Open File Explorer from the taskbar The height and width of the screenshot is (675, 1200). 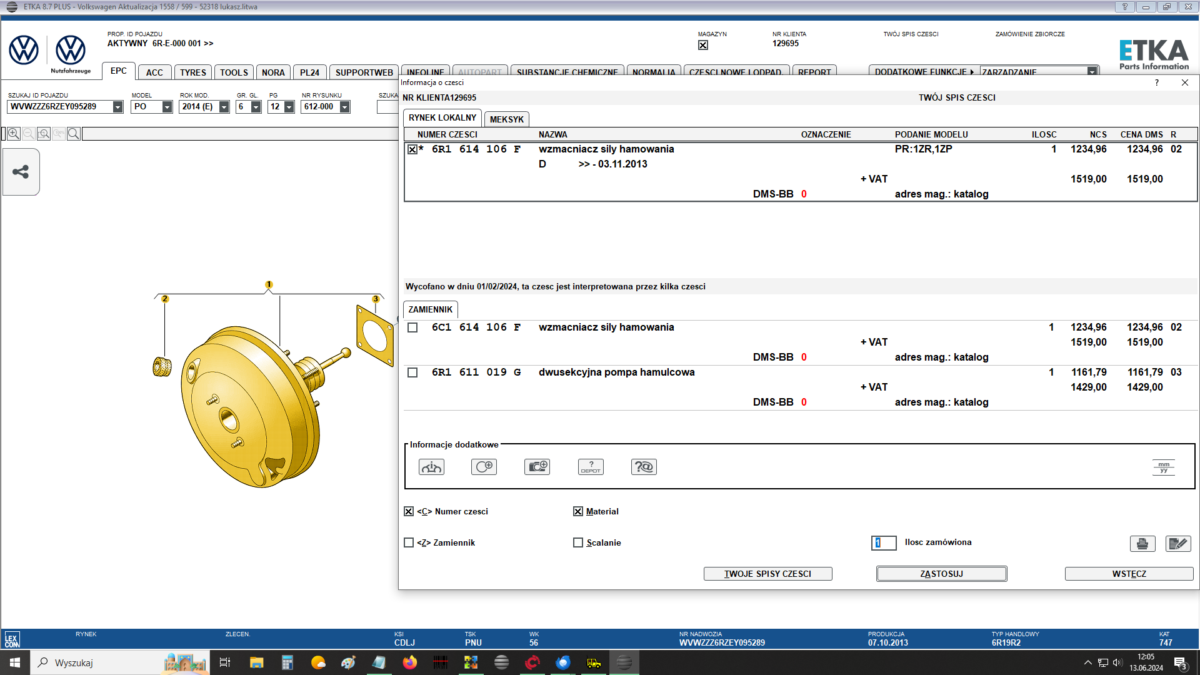256,662
